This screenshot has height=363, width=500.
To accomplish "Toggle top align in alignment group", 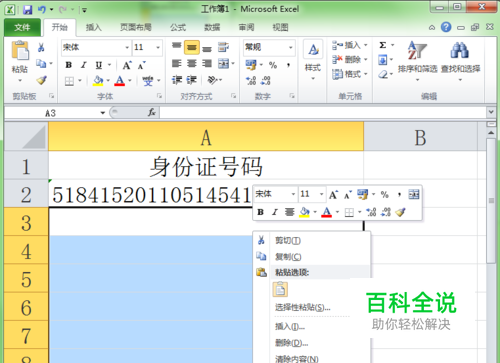I will point(176,47).
